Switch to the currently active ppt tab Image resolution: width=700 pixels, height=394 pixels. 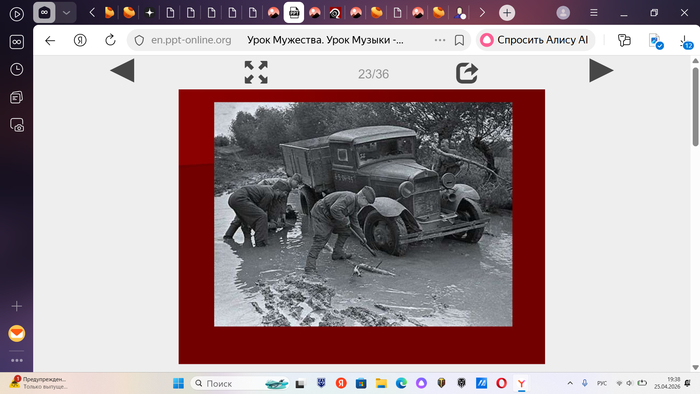294,12
